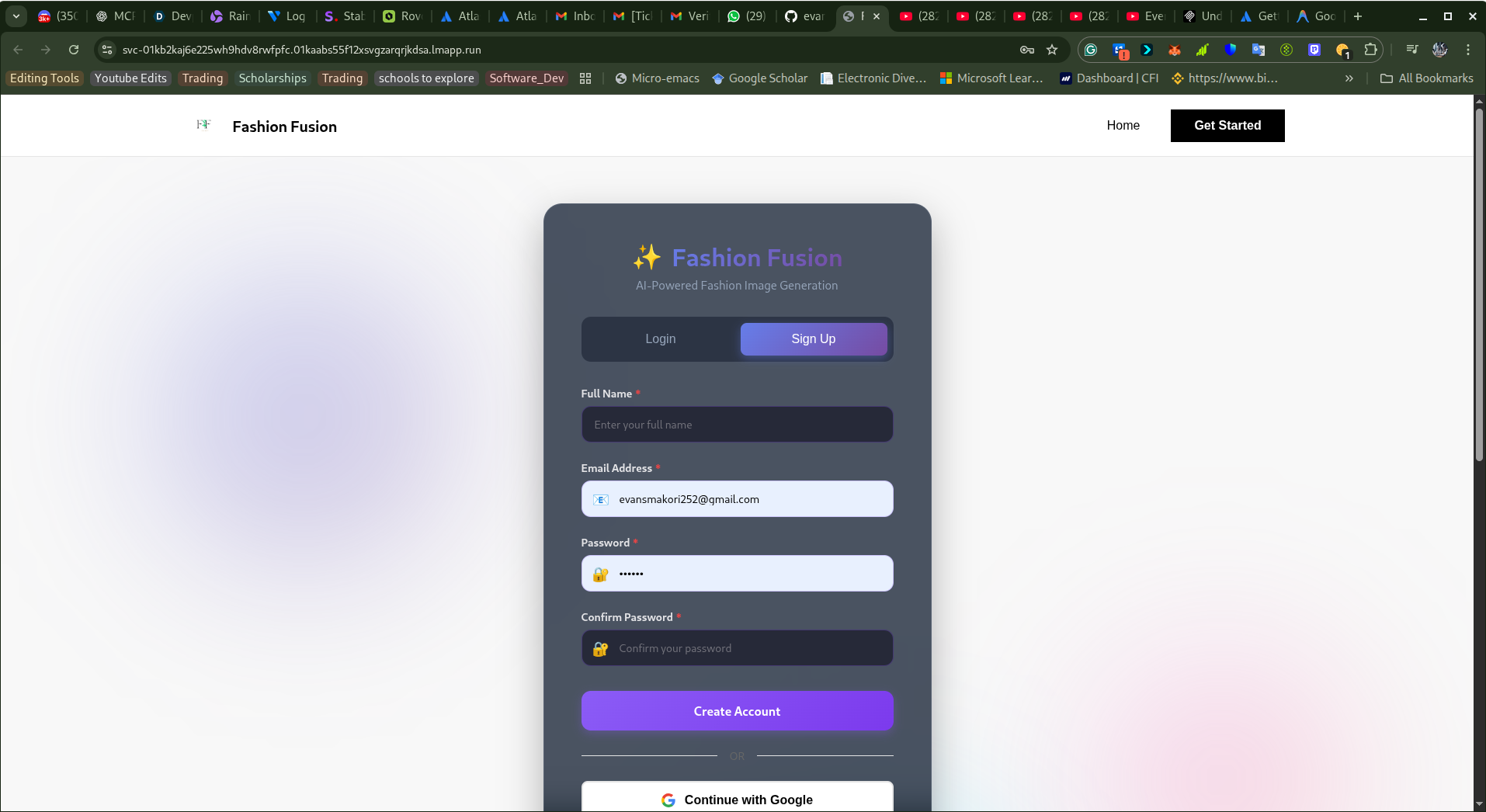Viewport: 1486px width, 812px height.
Task: Click the Full Name input field
Action: pyautogui.click(x=737, y=425)
